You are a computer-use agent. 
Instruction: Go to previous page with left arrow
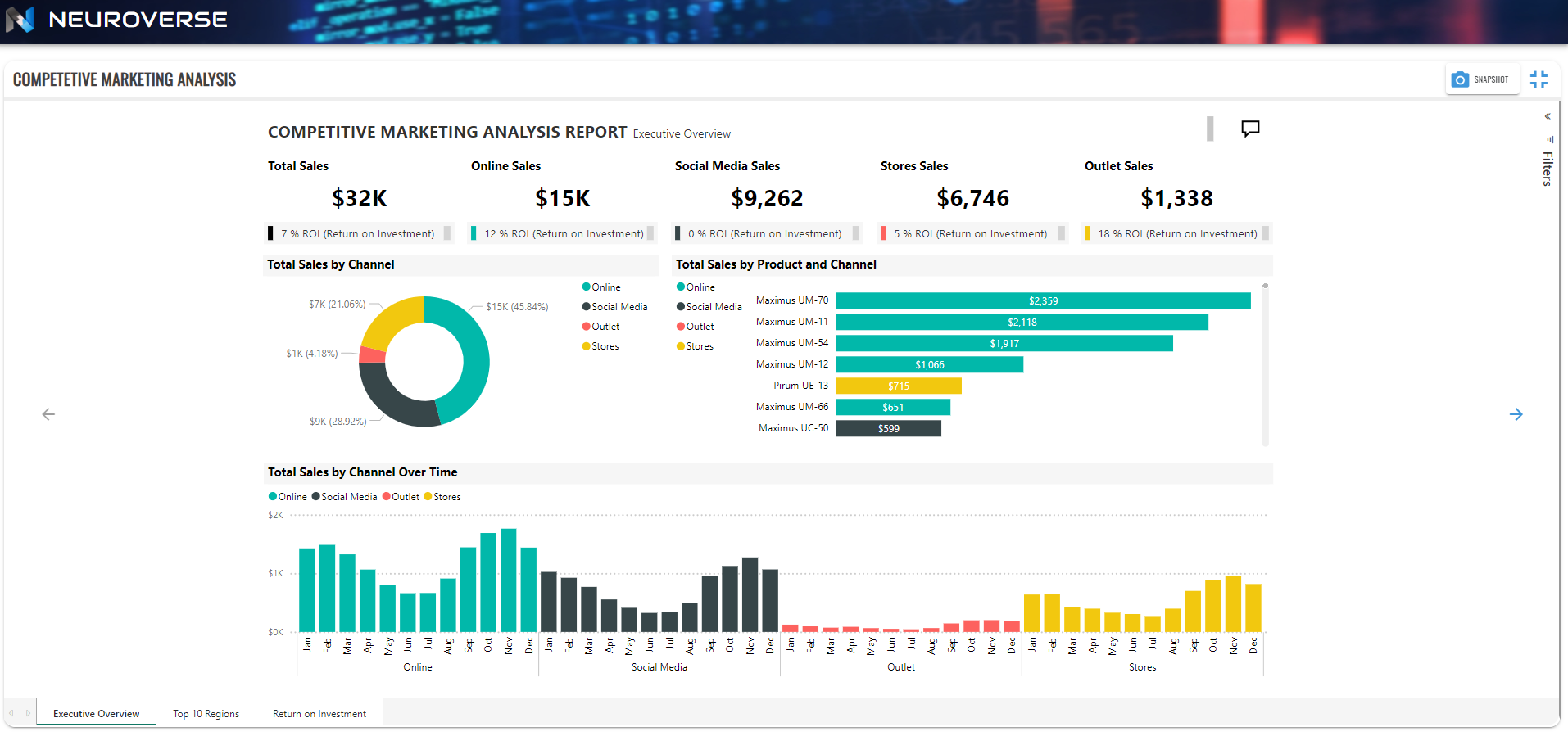point(48,414)
